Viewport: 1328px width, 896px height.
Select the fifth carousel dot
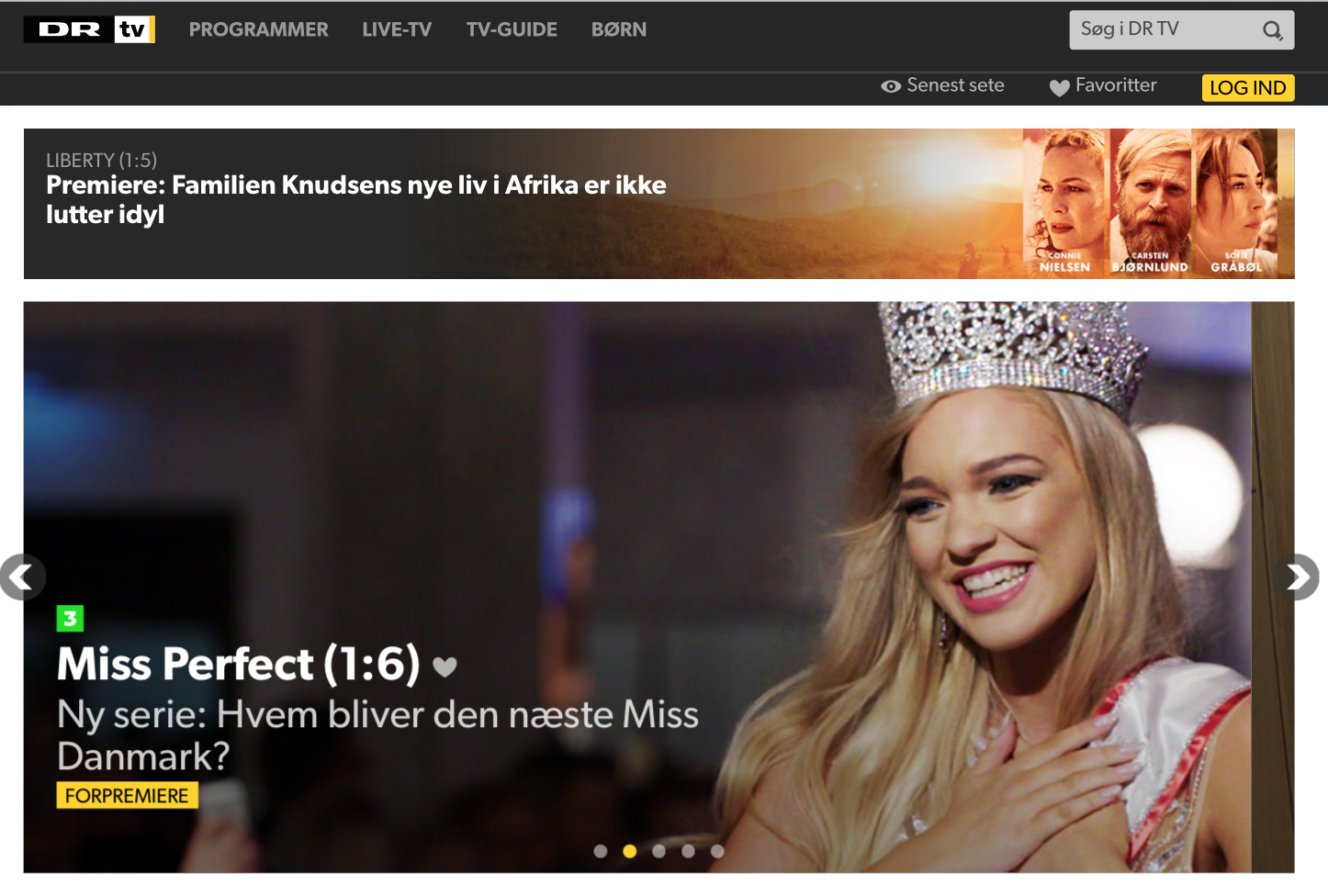coord(717,851)
